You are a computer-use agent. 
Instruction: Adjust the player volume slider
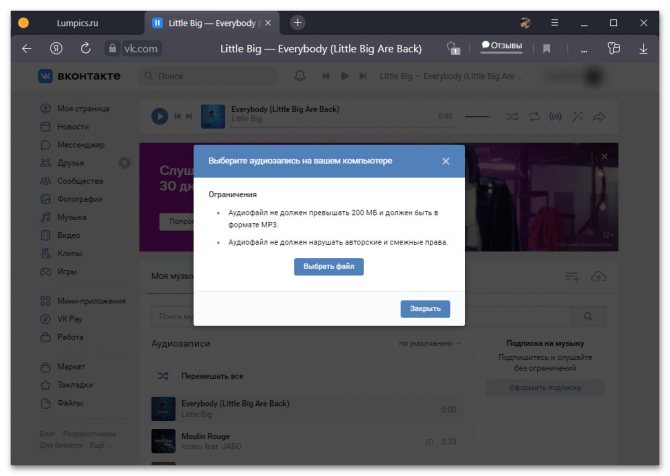477,116
